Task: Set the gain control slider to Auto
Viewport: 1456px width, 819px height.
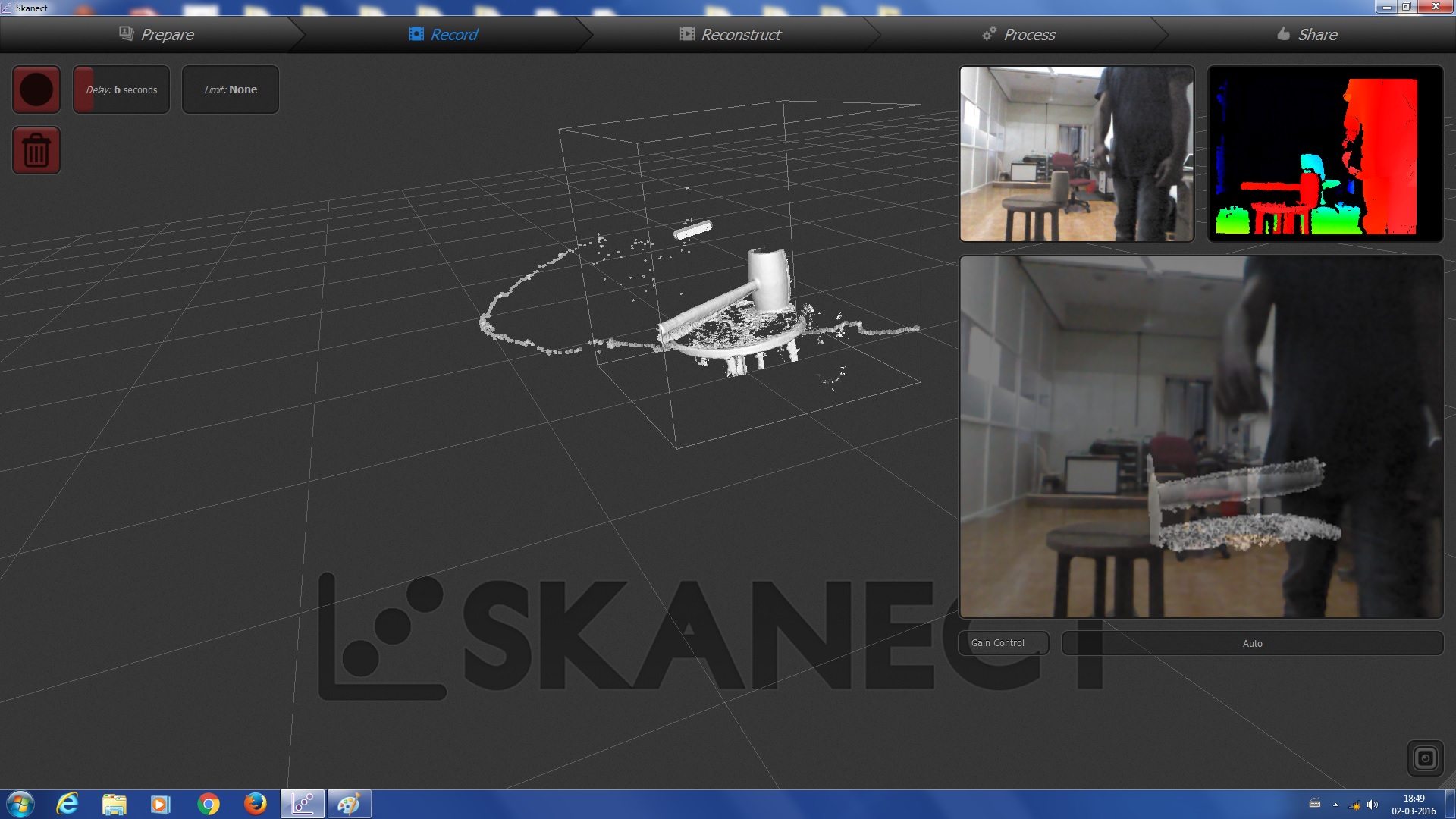Action: tap(1252, 643)
